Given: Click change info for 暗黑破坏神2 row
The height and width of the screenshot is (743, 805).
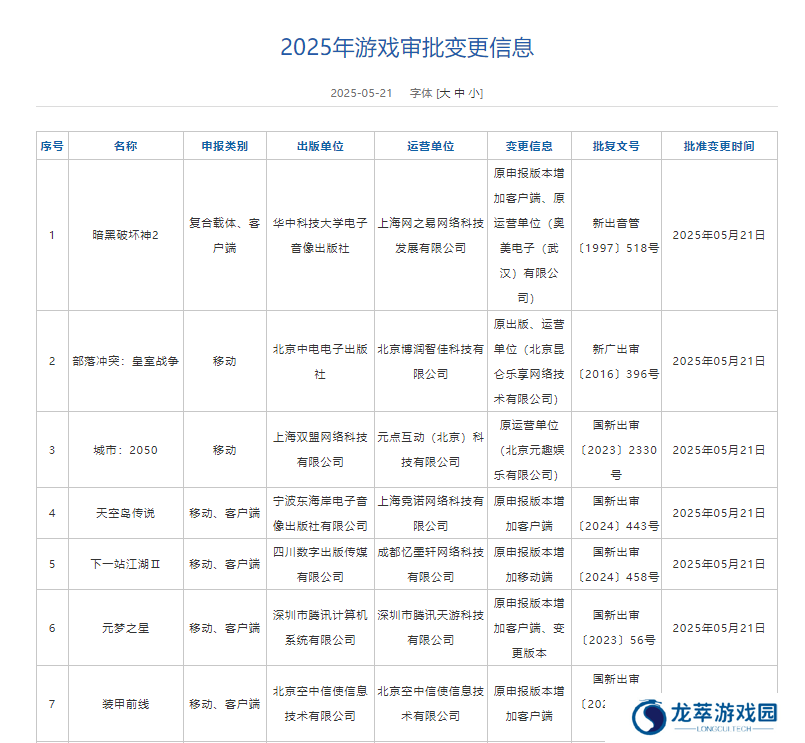Looking at the screenshot, I should 529,236.
